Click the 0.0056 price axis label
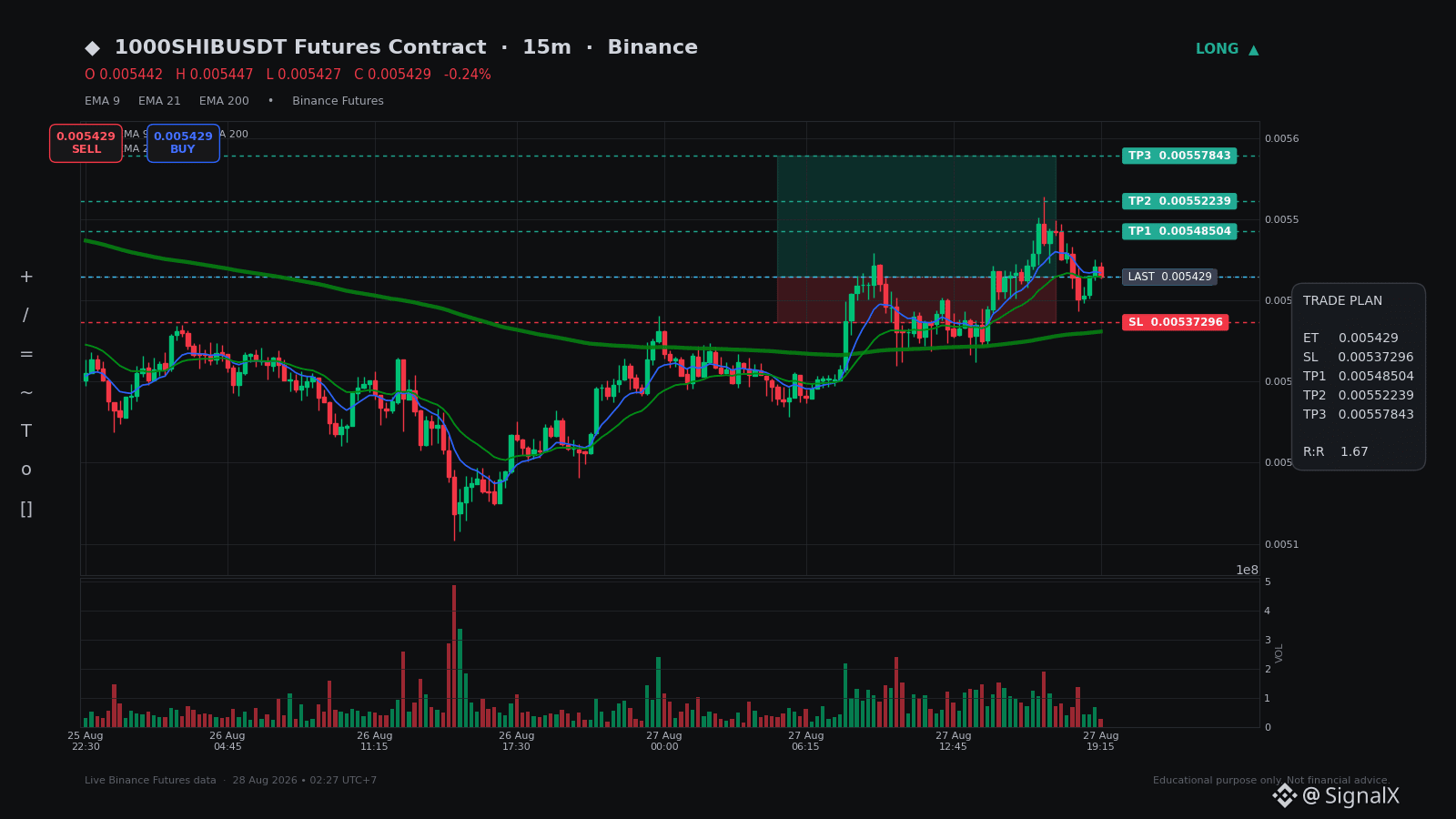The height and width of the screenshot is (819, 1456). pyautogui.click(x=1282, y=138)
